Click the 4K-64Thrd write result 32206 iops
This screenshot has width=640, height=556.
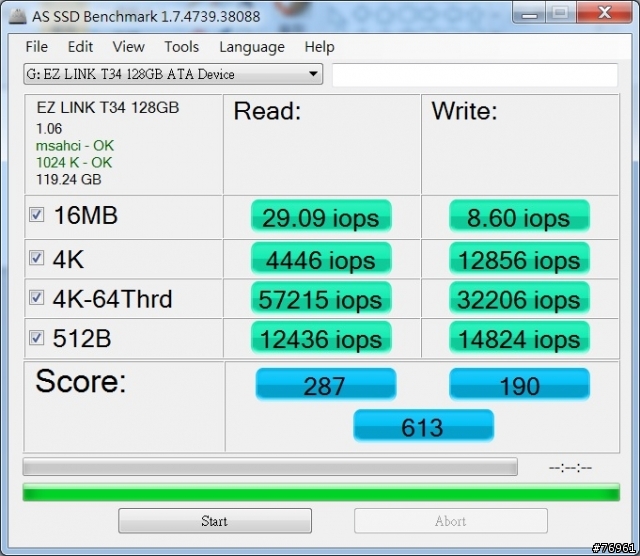[519, 298]
